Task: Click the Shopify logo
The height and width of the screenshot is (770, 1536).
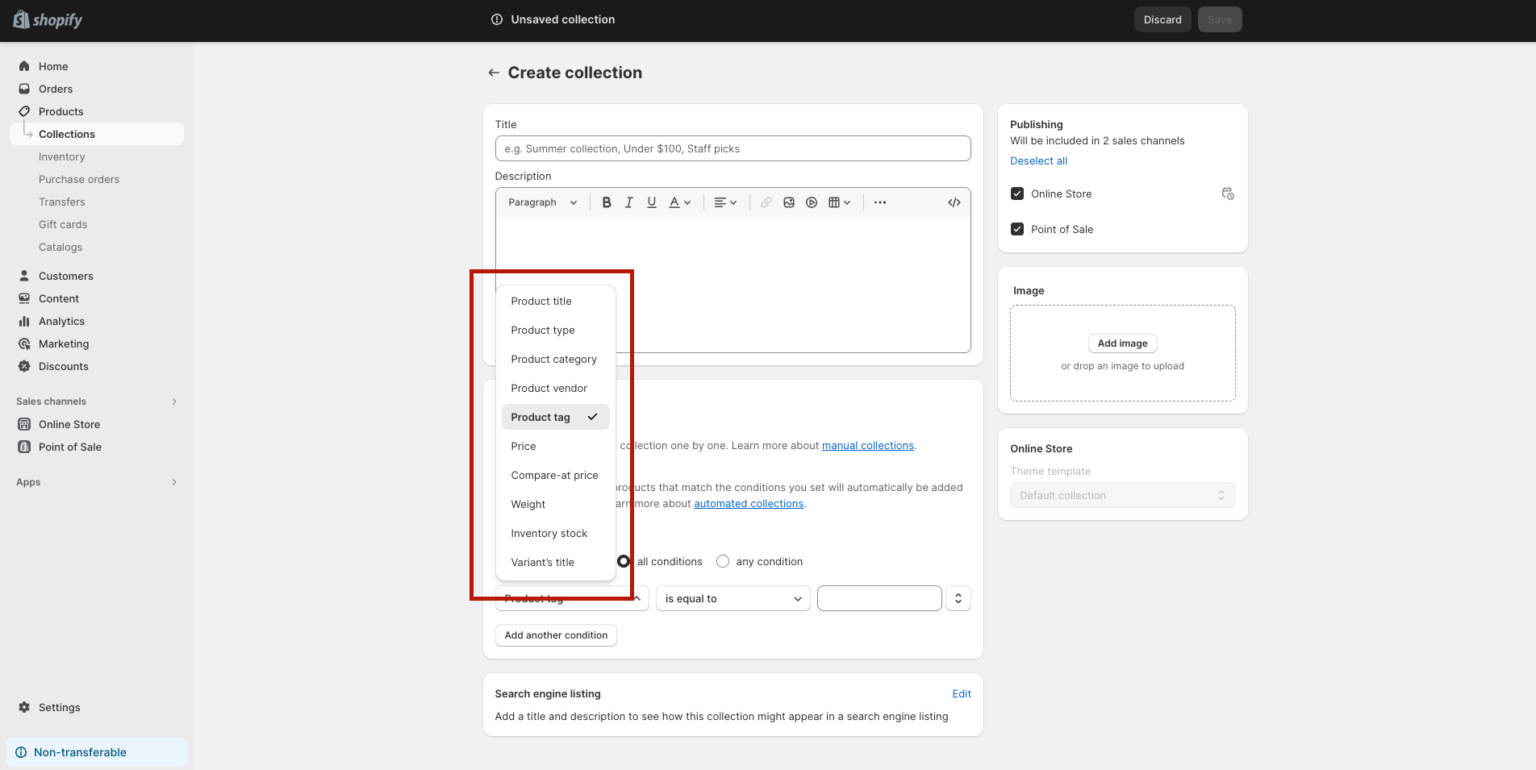Action: pyautogui.click(x=47, y=20)
